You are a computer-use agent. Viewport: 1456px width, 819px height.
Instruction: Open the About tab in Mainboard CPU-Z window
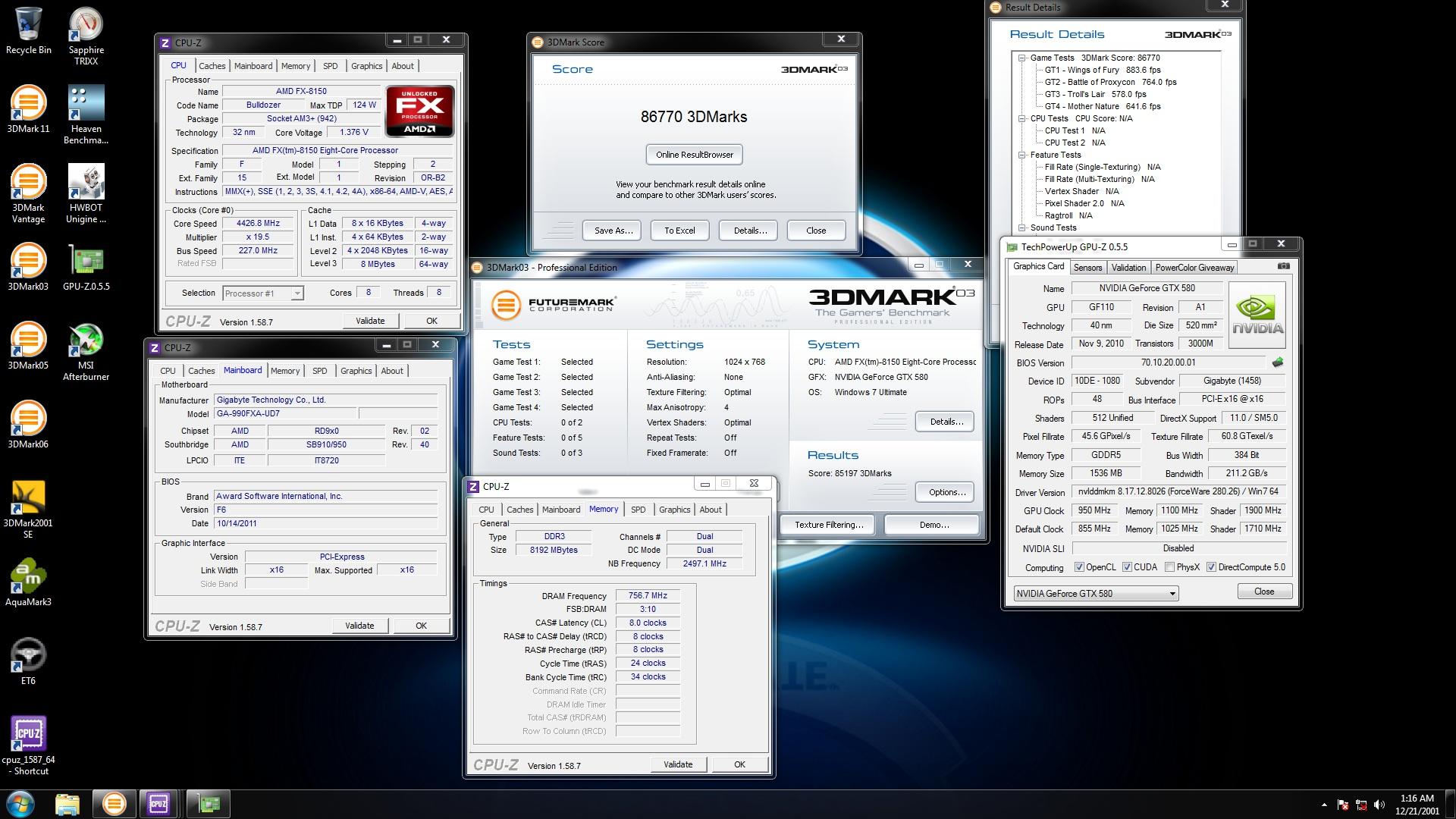click(392, 371)
